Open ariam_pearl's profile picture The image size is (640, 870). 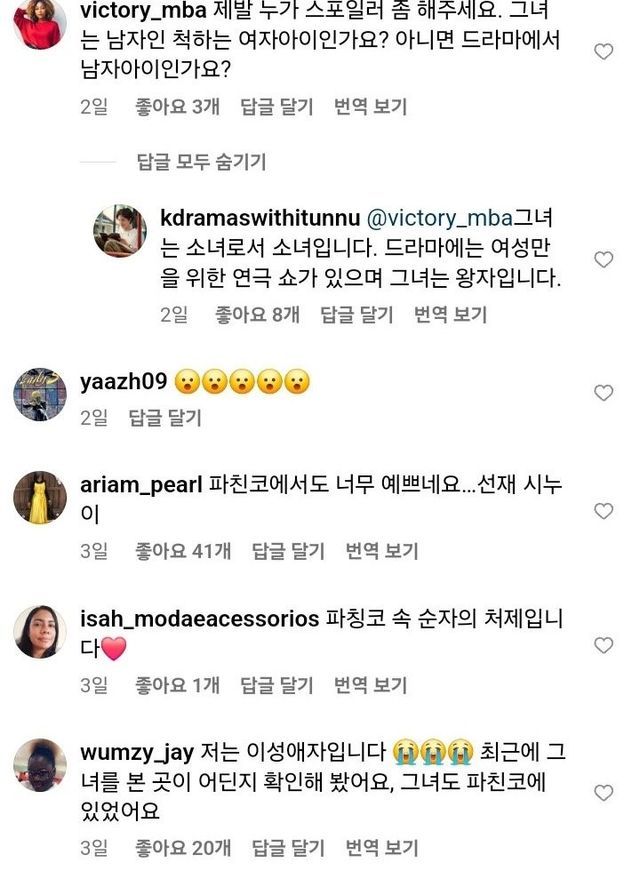point(40,497)
